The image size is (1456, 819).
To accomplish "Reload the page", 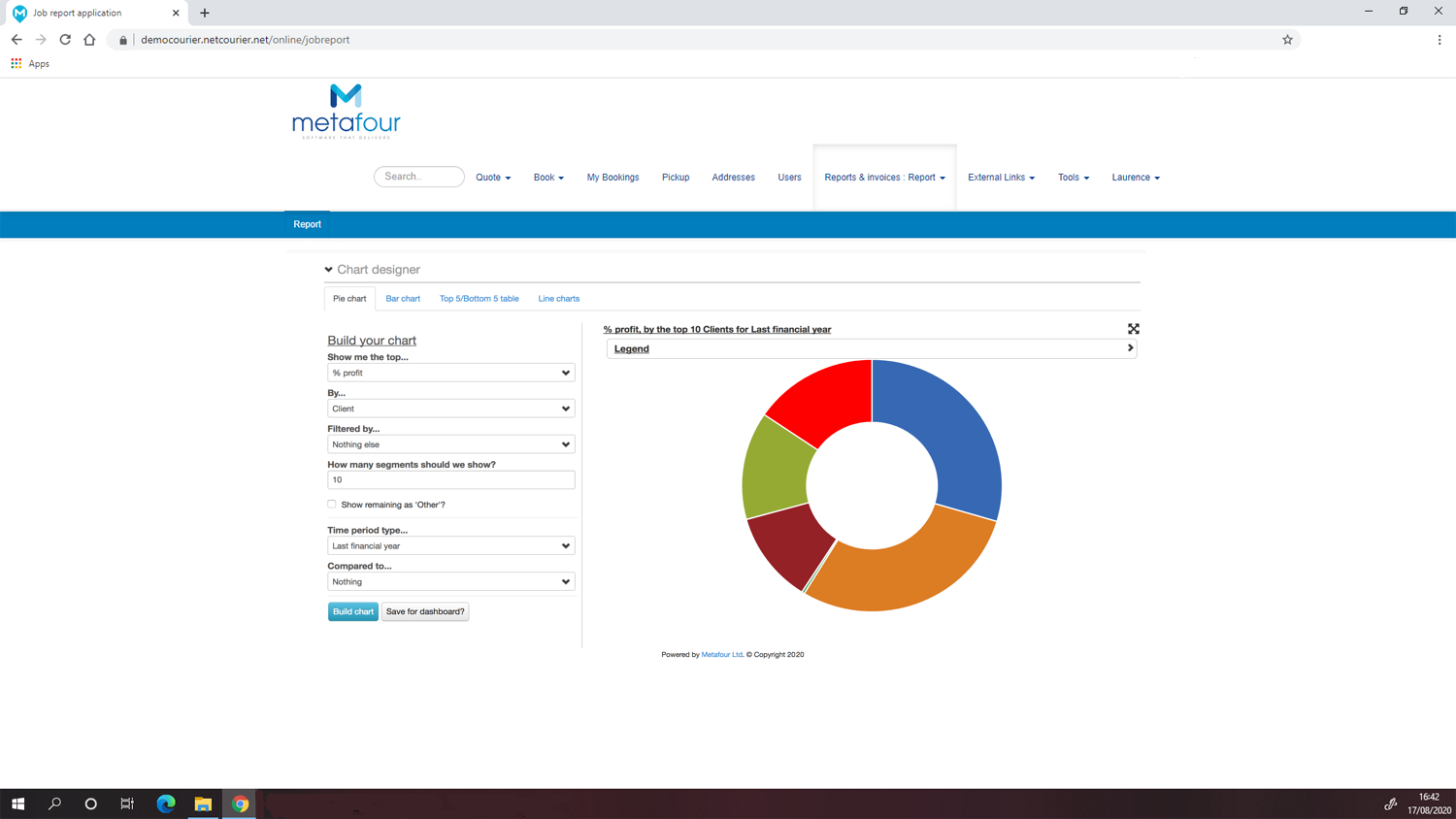I will [x=65, y=40].
